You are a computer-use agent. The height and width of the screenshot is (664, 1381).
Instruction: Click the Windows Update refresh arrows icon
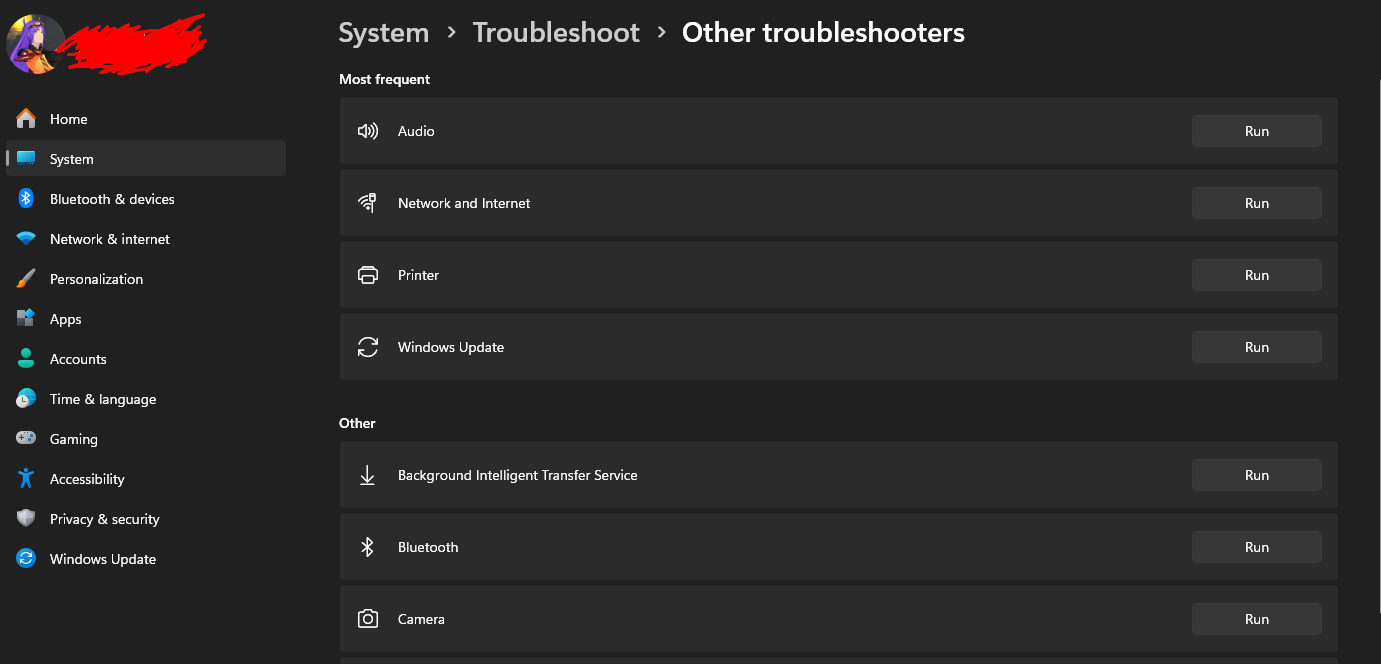(x=368, y=347)
